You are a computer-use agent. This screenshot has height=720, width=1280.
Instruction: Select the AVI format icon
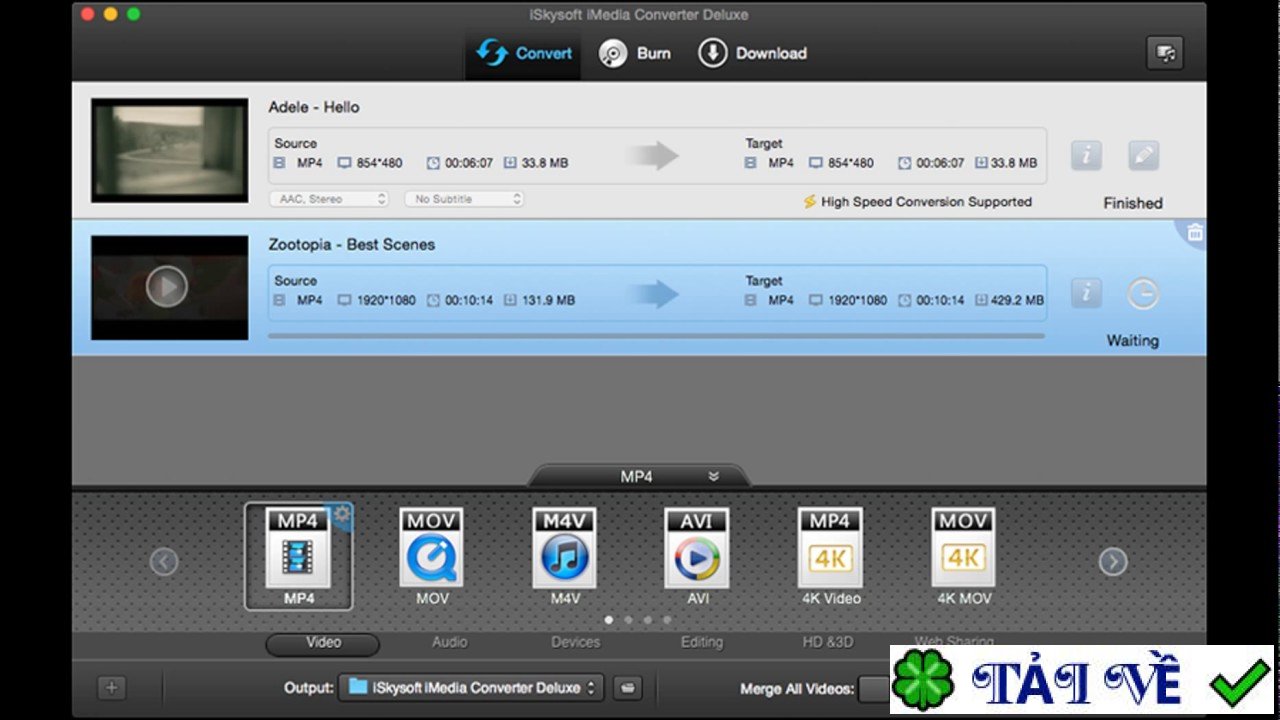(697, 548)
